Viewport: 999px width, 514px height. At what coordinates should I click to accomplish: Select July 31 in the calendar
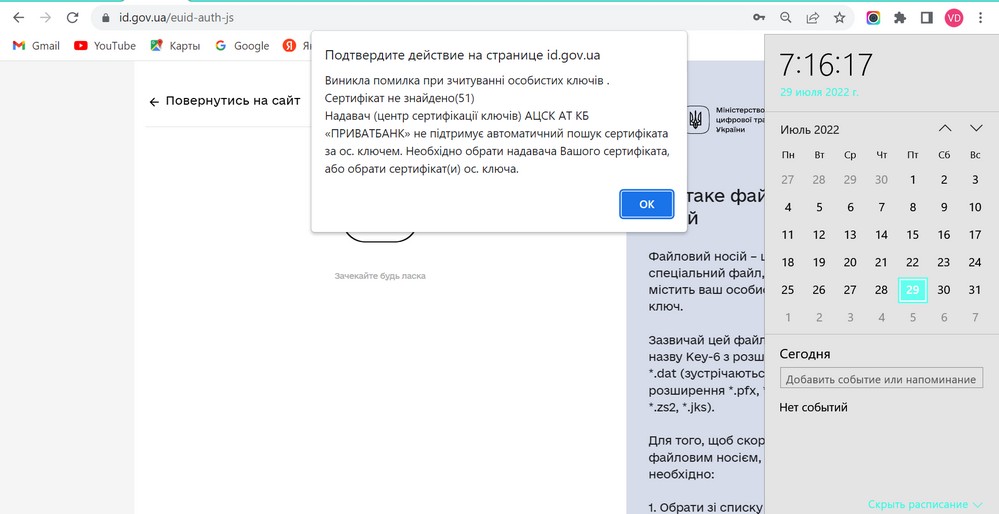pyautogui.click(x=975, y=290)
